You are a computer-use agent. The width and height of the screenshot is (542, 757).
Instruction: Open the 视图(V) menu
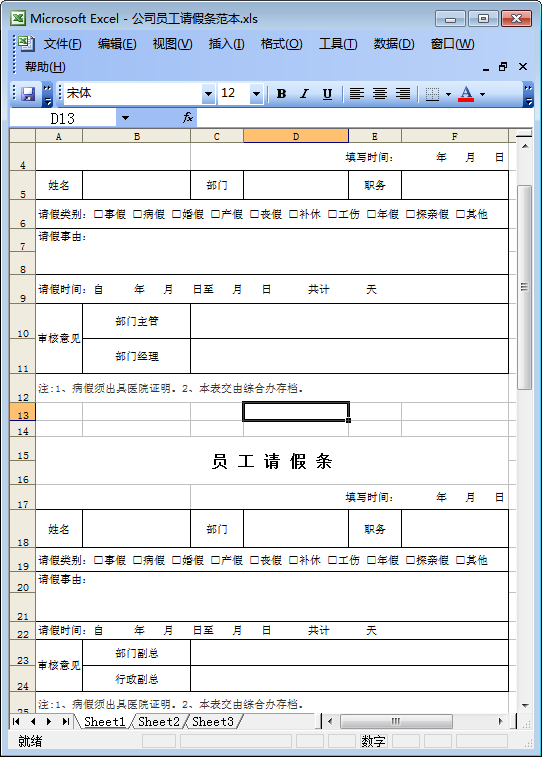point(172,44)
